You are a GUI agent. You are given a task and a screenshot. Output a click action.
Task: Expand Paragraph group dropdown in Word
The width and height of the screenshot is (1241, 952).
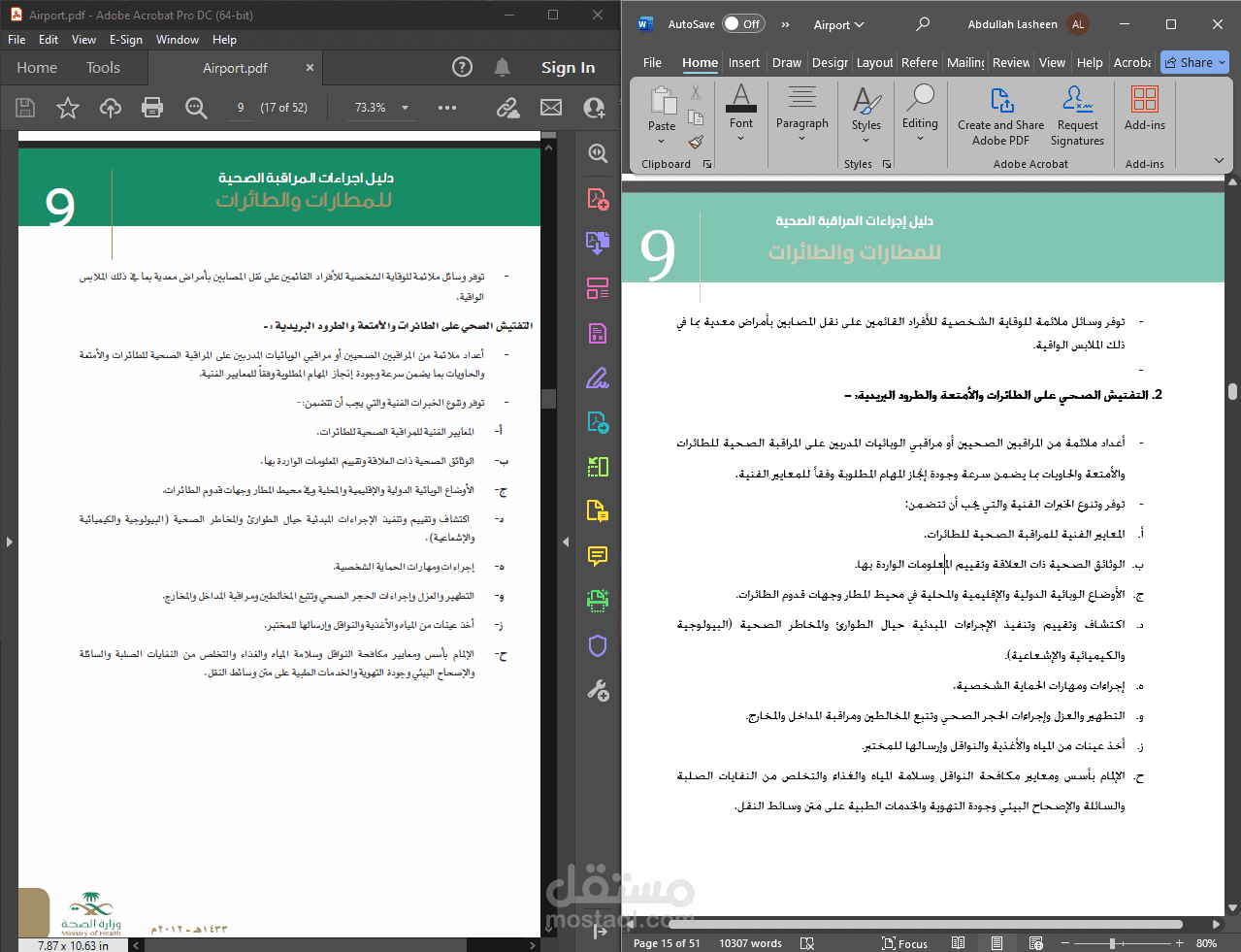point(802,139)
